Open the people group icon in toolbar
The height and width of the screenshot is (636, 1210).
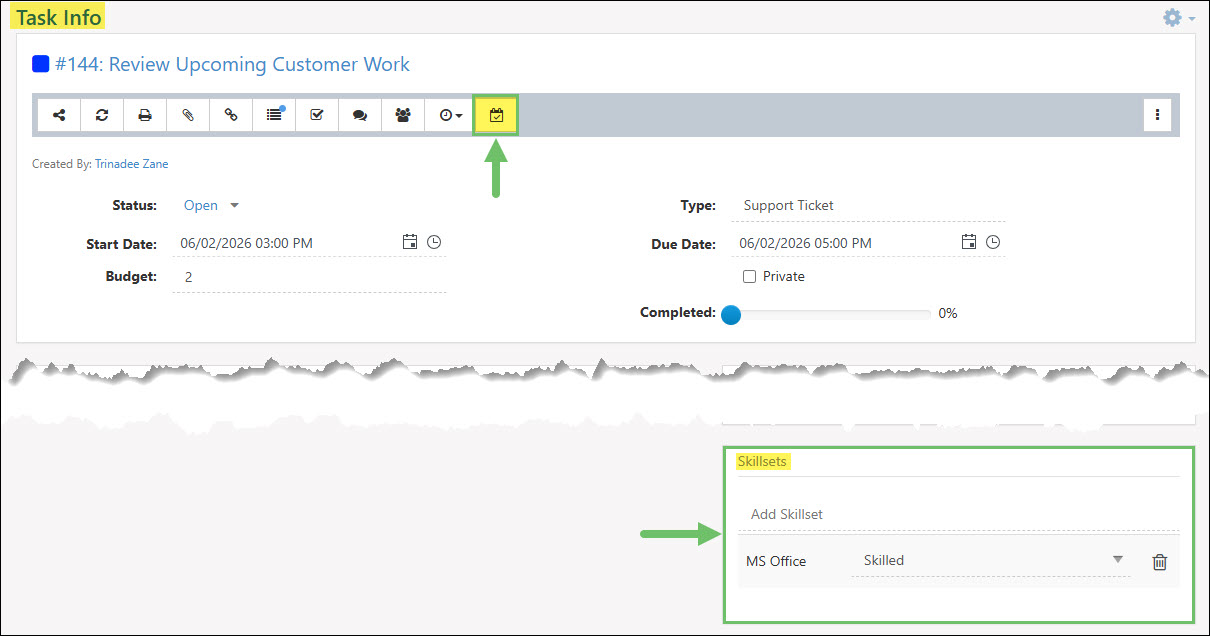pyautogui.click(x=403, y=115)
